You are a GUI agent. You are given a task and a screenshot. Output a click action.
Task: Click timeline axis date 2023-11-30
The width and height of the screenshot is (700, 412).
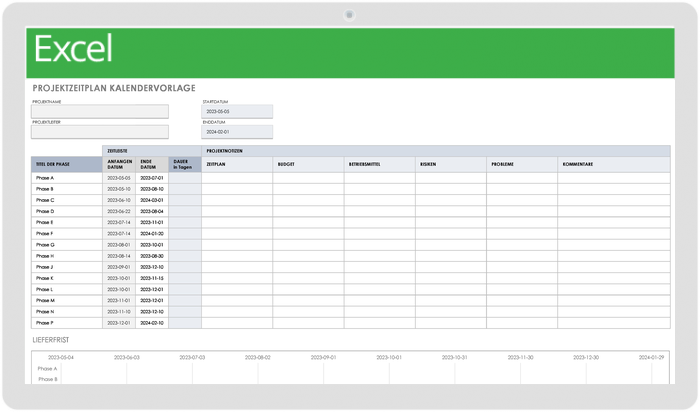(x=520, y=358)
